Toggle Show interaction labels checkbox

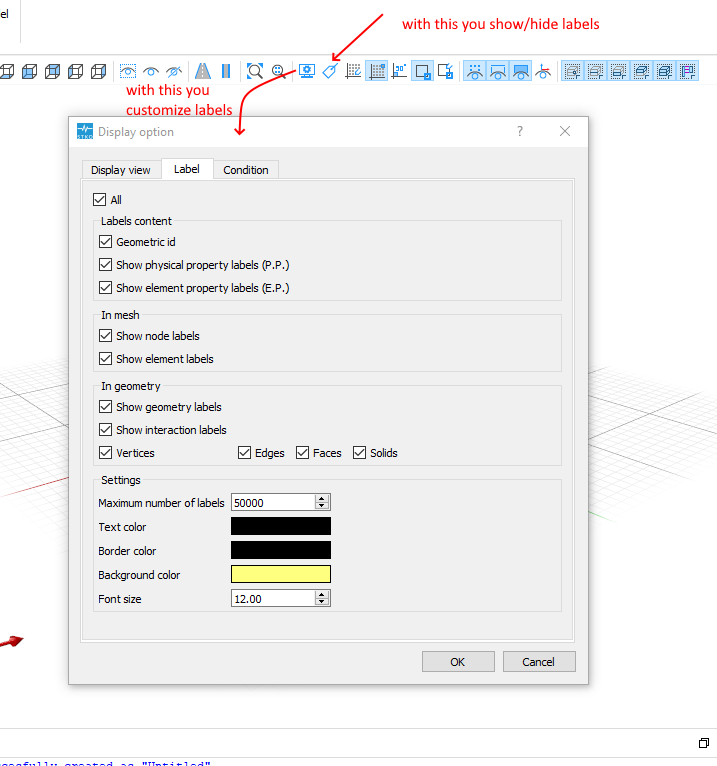tap(105, 429)
